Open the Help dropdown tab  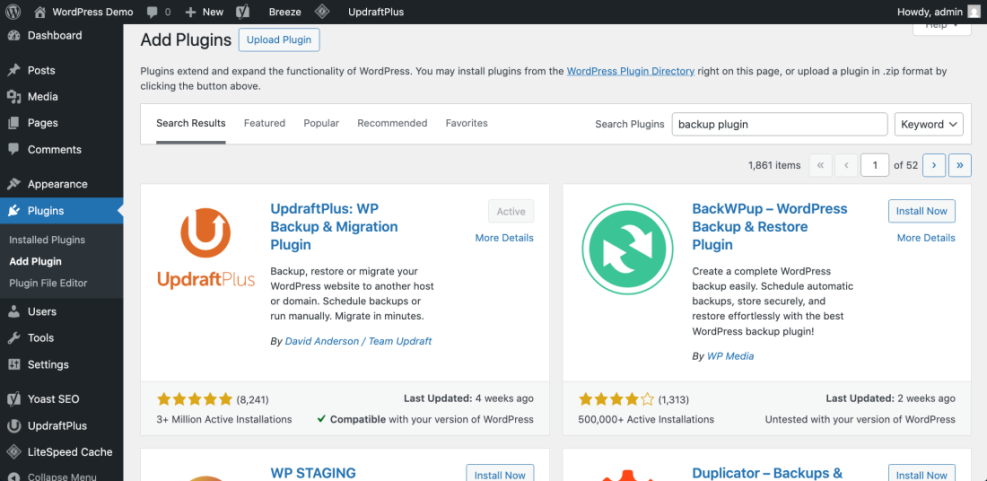click(x=942, y=28)
